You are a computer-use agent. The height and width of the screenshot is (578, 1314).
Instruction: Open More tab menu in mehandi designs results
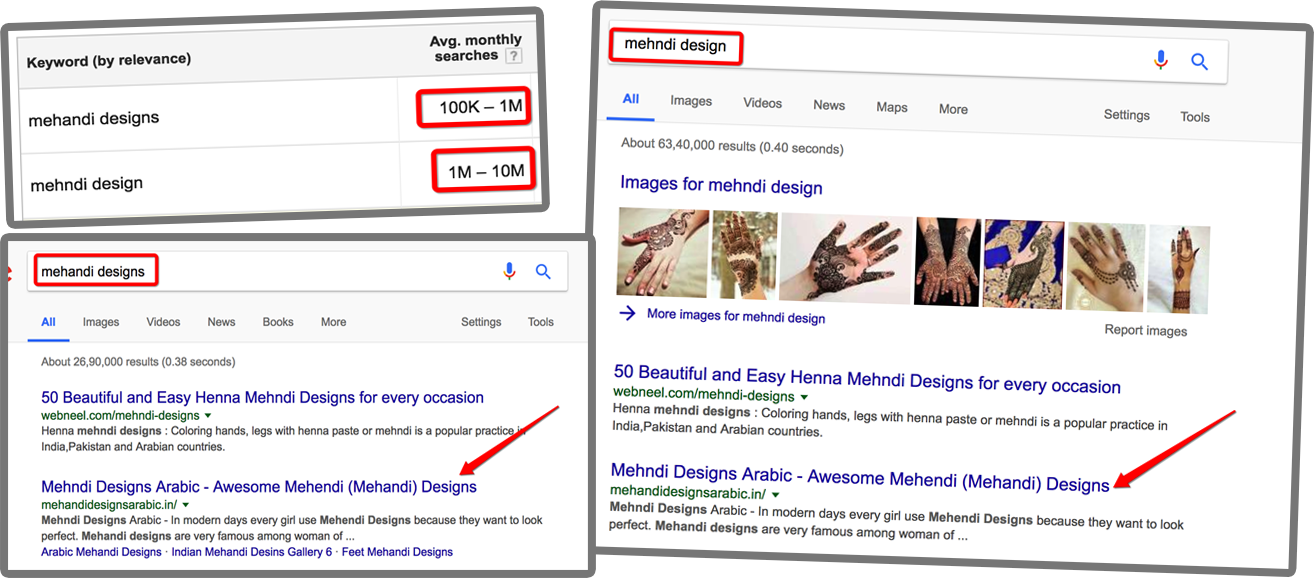pyautogui.click(x=334, y=322)
